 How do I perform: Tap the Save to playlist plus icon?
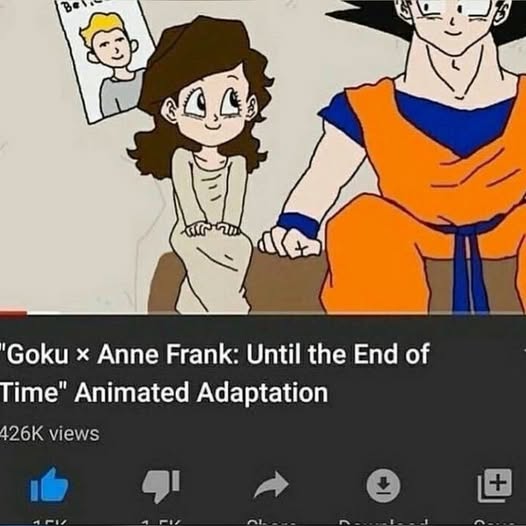495,485
